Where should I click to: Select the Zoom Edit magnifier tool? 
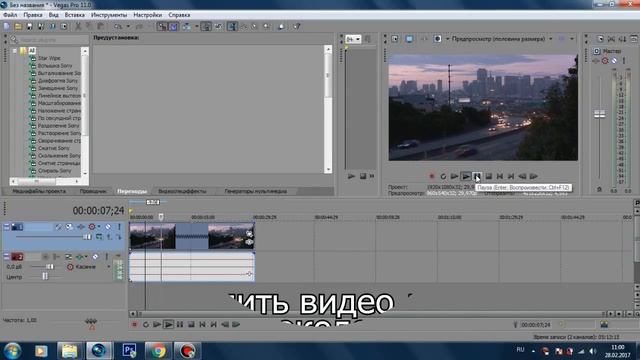pyautogui.click(x=267, y=27)
